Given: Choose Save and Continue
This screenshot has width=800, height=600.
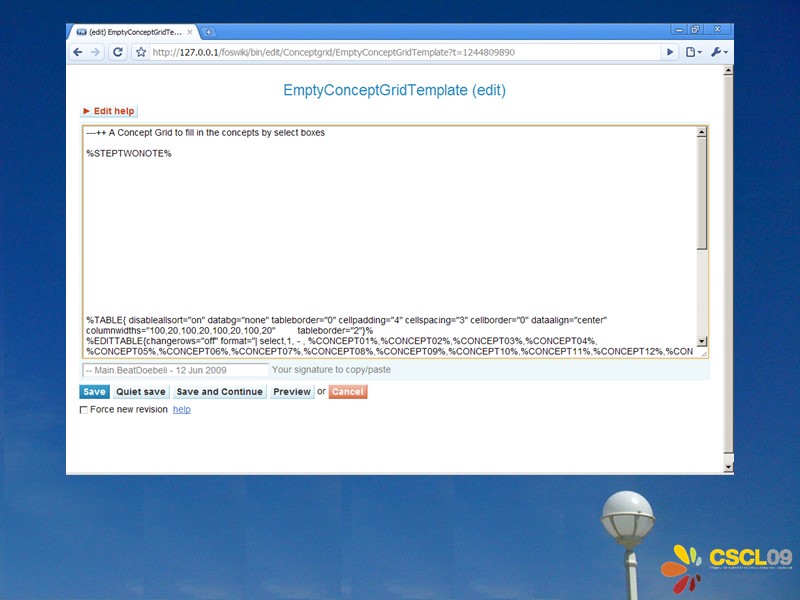Looking at the screenshot, I should click(x=219, y=391).
